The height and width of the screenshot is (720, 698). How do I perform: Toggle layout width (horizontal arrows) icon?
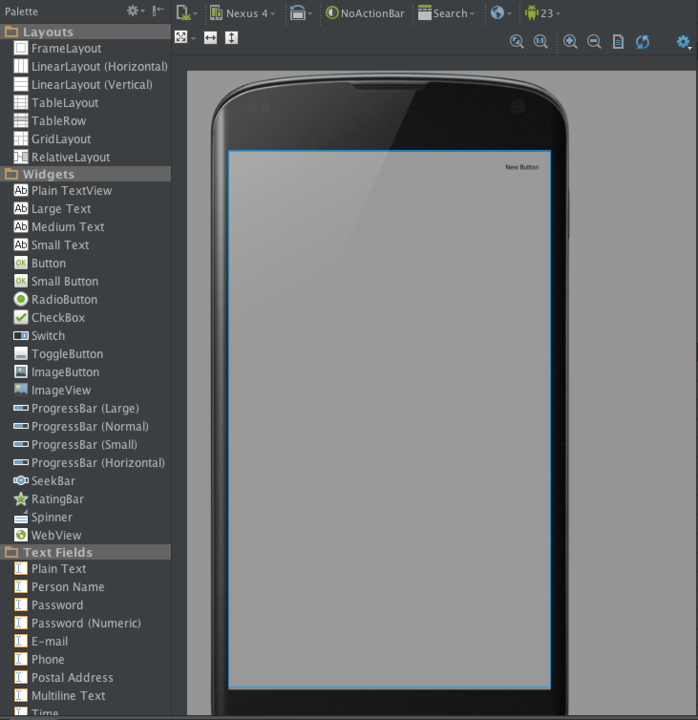click(210, 38)
